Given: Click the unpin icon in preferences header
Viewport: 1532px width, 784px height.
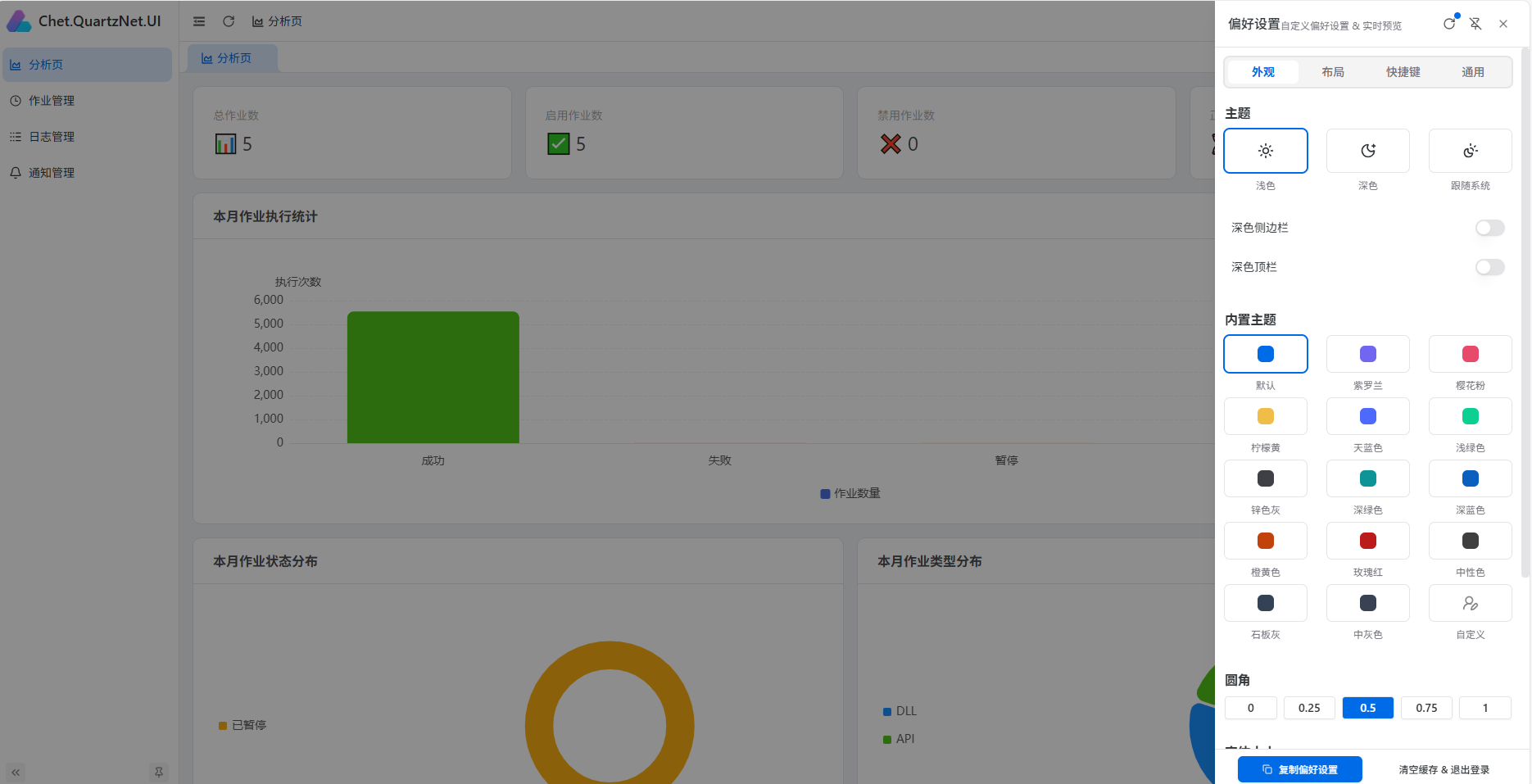Looking at the screenshot, I should pos(1475,24).
